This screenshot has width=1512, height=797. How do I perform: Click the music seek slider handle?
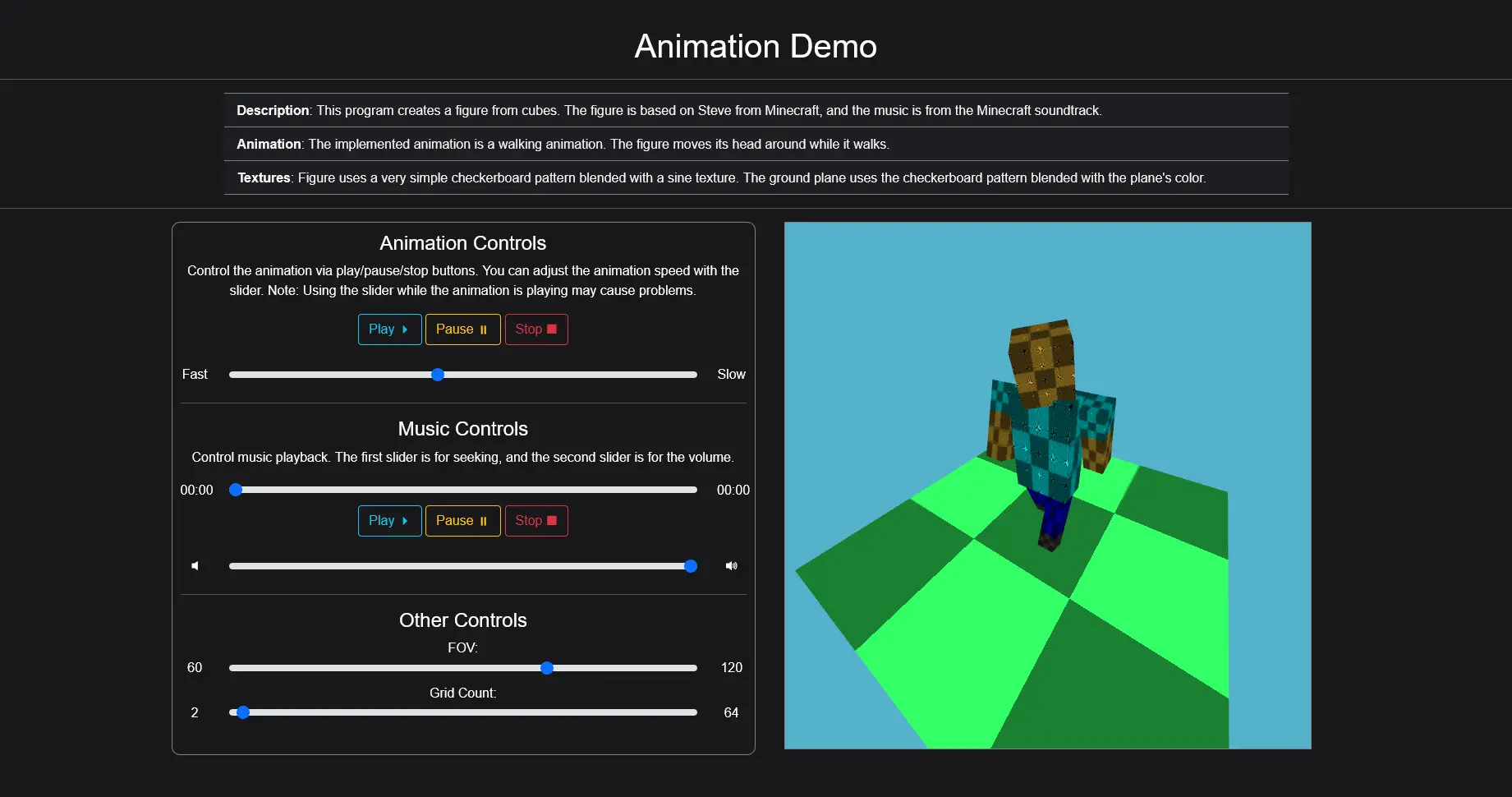coord(236,490)
